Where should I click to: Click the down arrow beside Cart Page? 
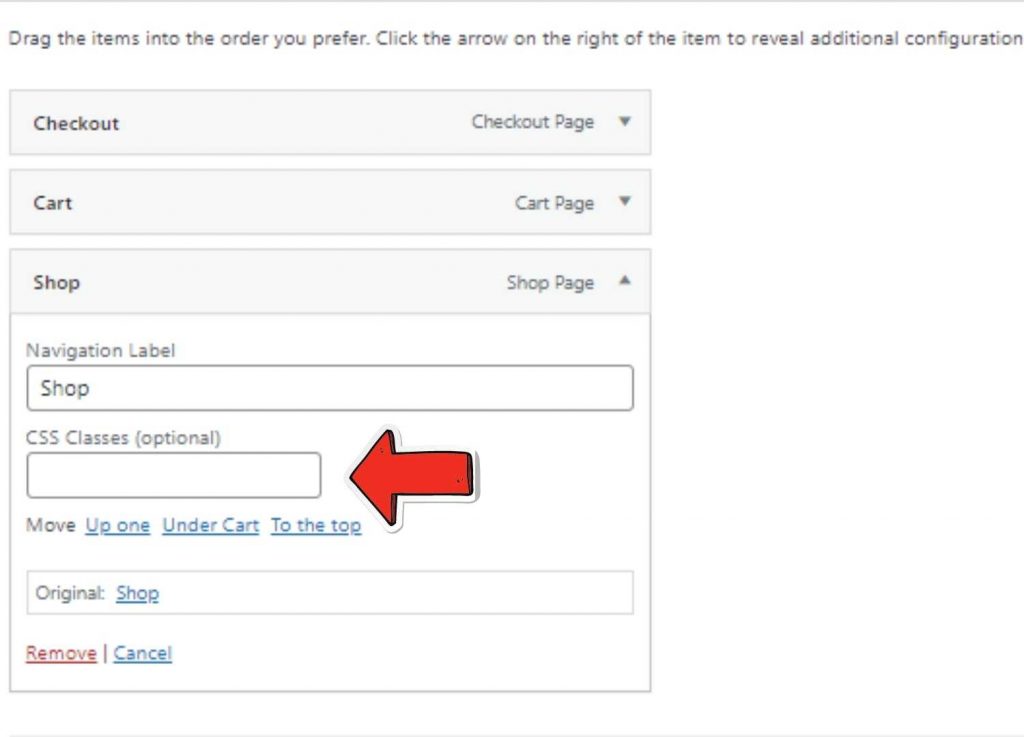click(625, 202)
